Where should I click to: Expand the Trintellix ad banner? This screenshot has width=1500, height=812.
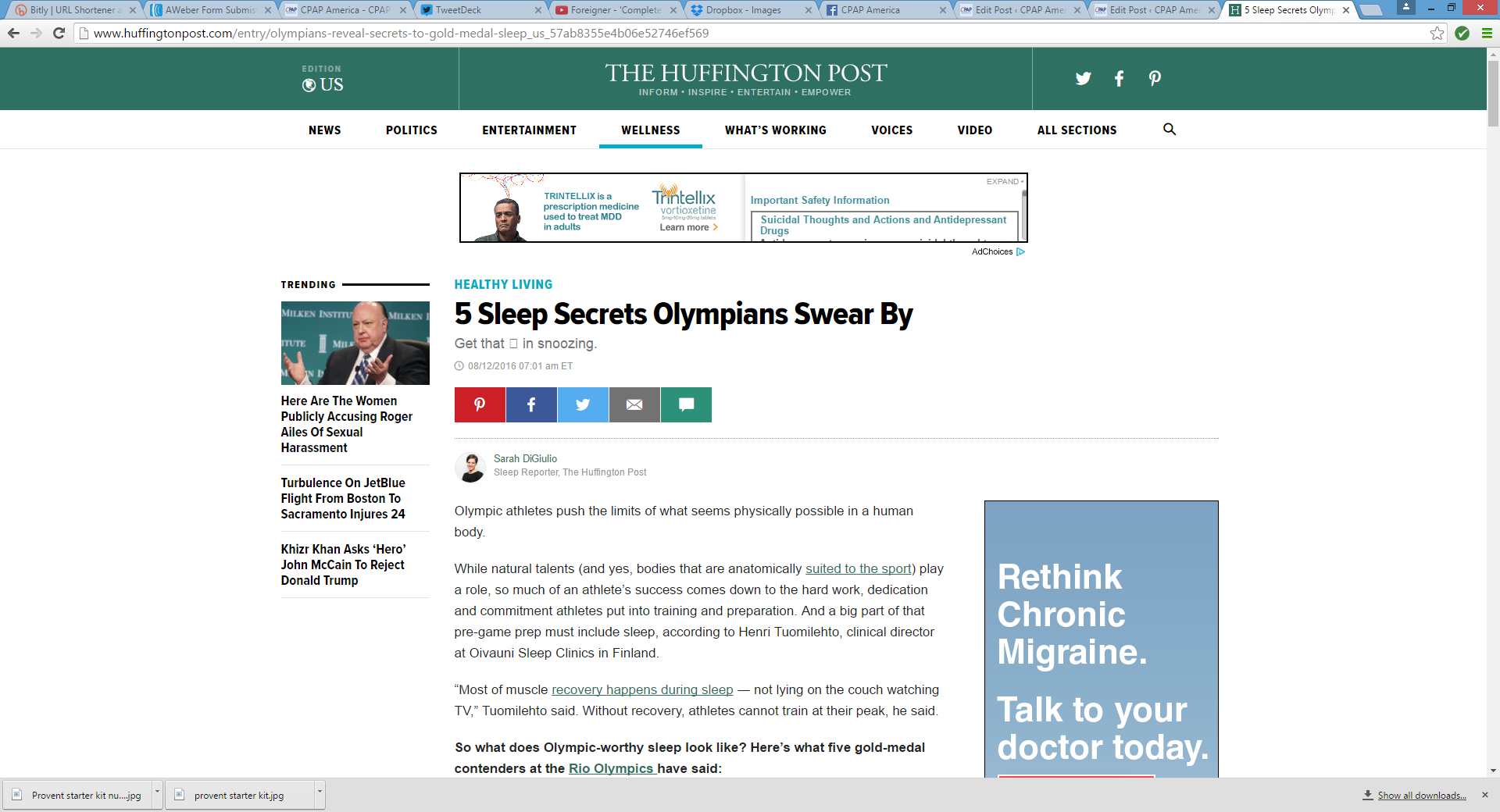pos(1004,181)
